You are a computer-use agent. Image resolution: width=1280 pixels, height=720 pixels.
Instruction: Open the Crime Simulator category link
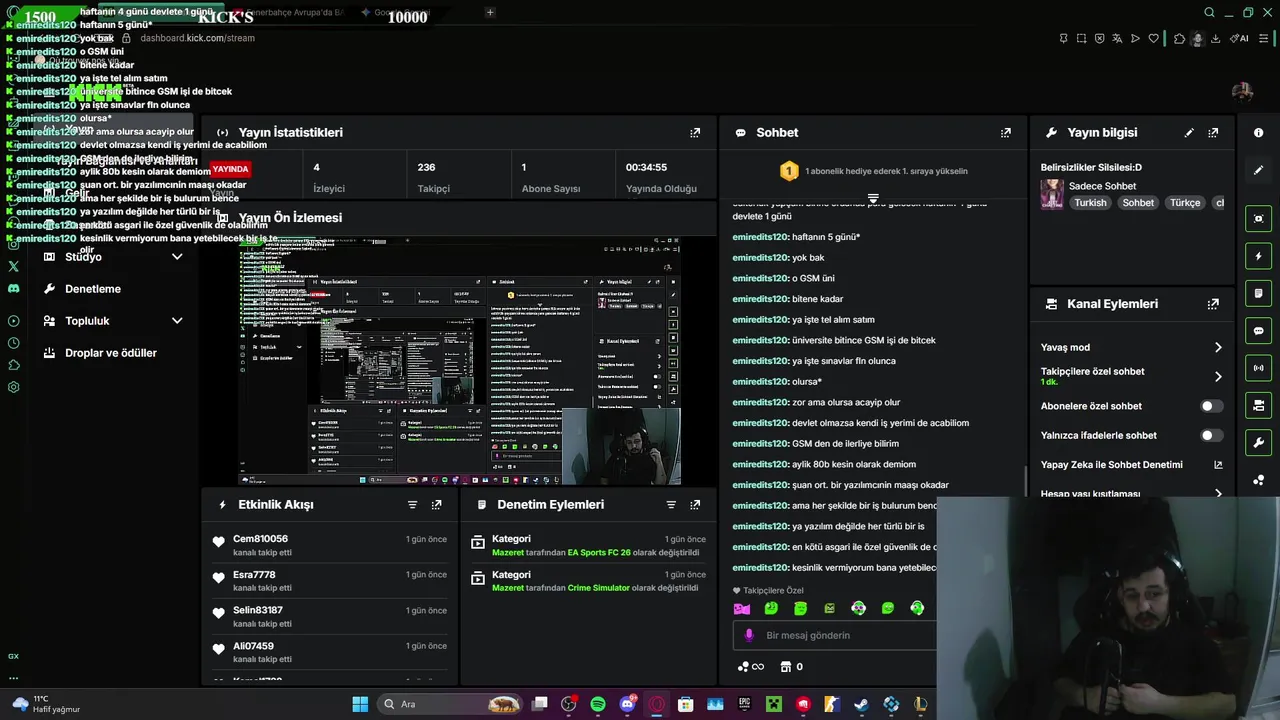point(599,588)
